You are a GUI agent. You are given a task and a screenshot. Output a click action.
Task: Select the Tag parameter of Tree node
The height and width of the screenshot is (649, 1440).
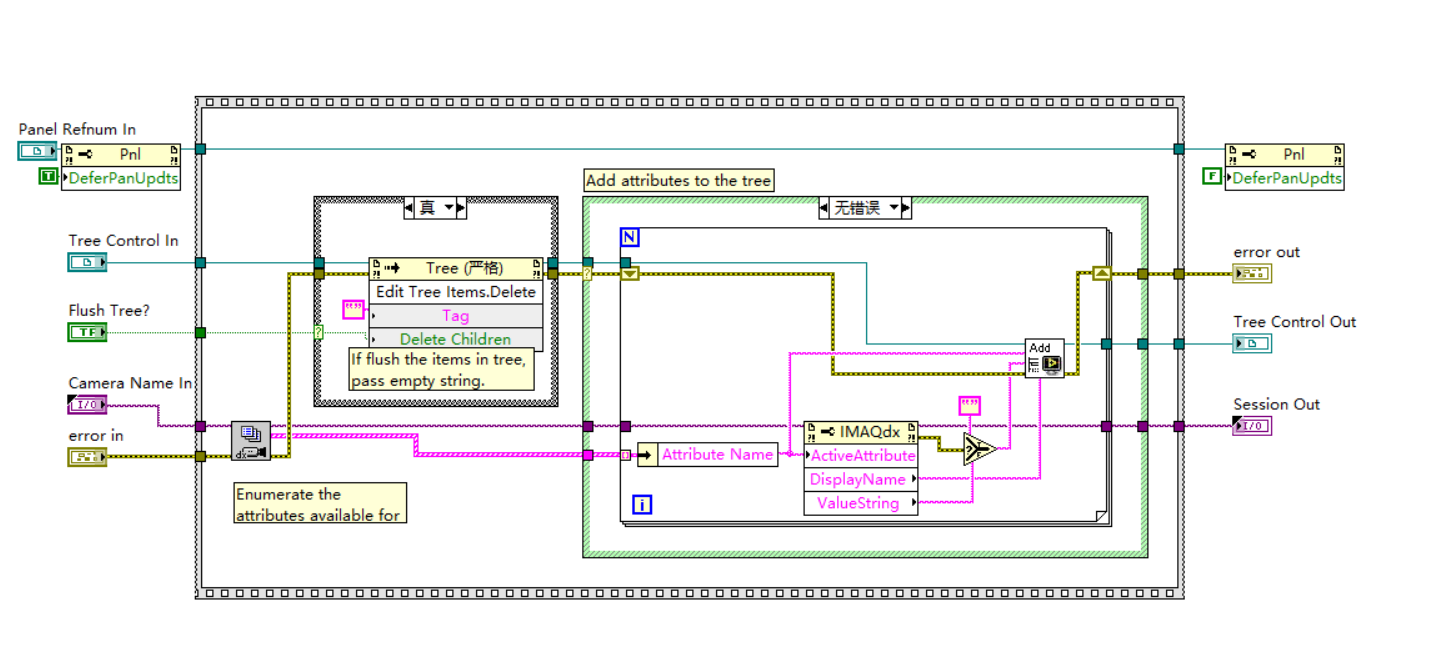click(x=456, y=316)
